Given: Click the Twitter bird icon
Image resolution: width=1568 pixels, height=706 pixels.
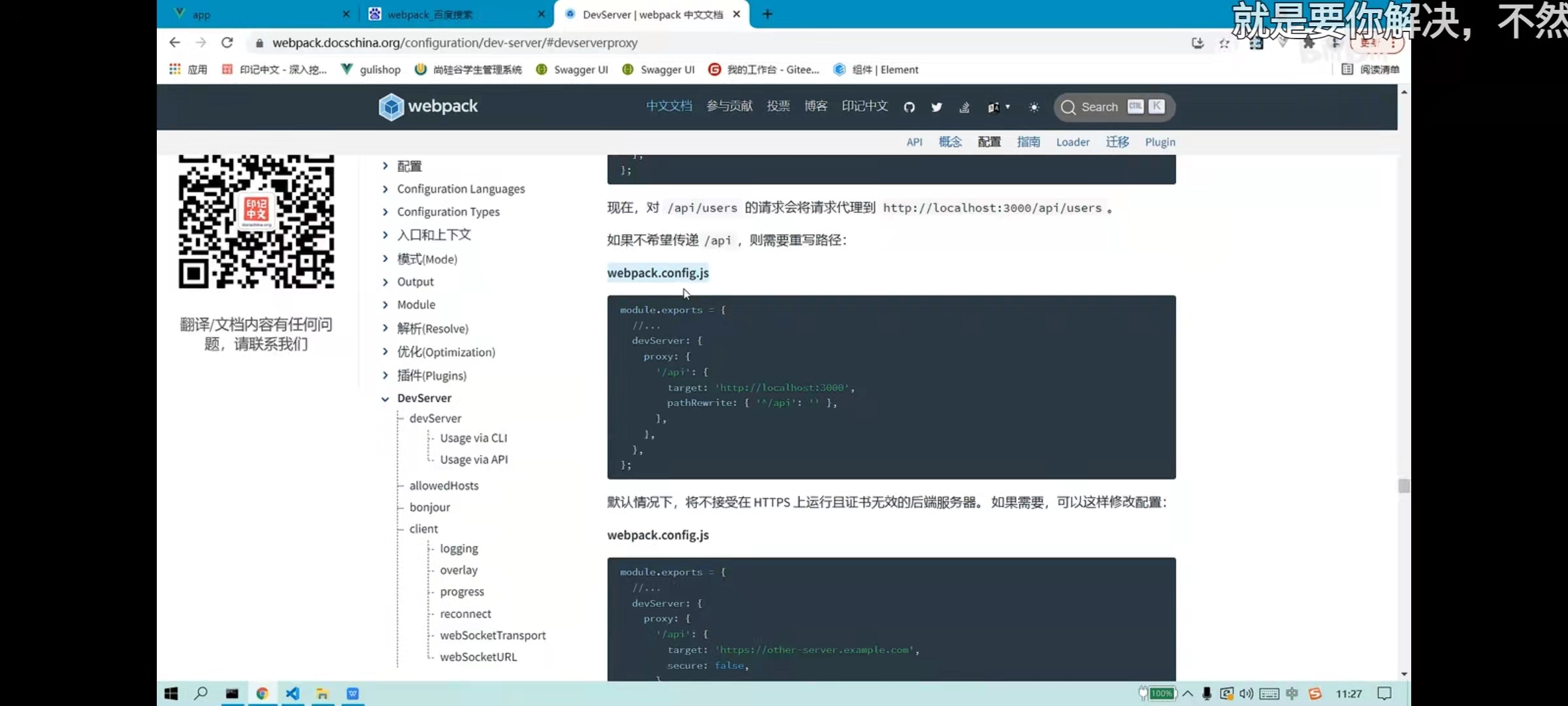Looking at the screenshot, I should 936,107.
